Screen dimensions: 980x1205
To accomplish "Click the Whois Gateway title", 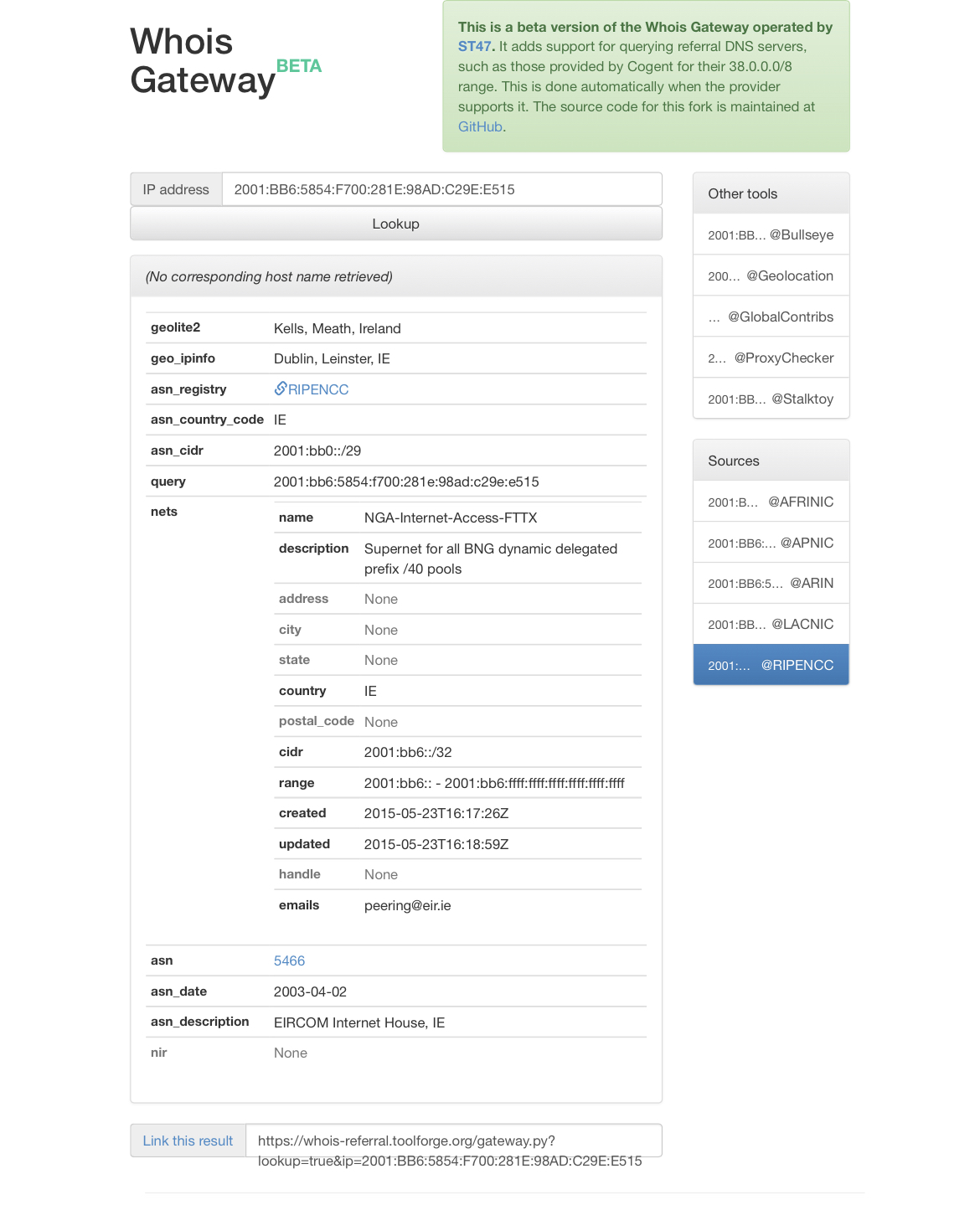I will point(203,61).
